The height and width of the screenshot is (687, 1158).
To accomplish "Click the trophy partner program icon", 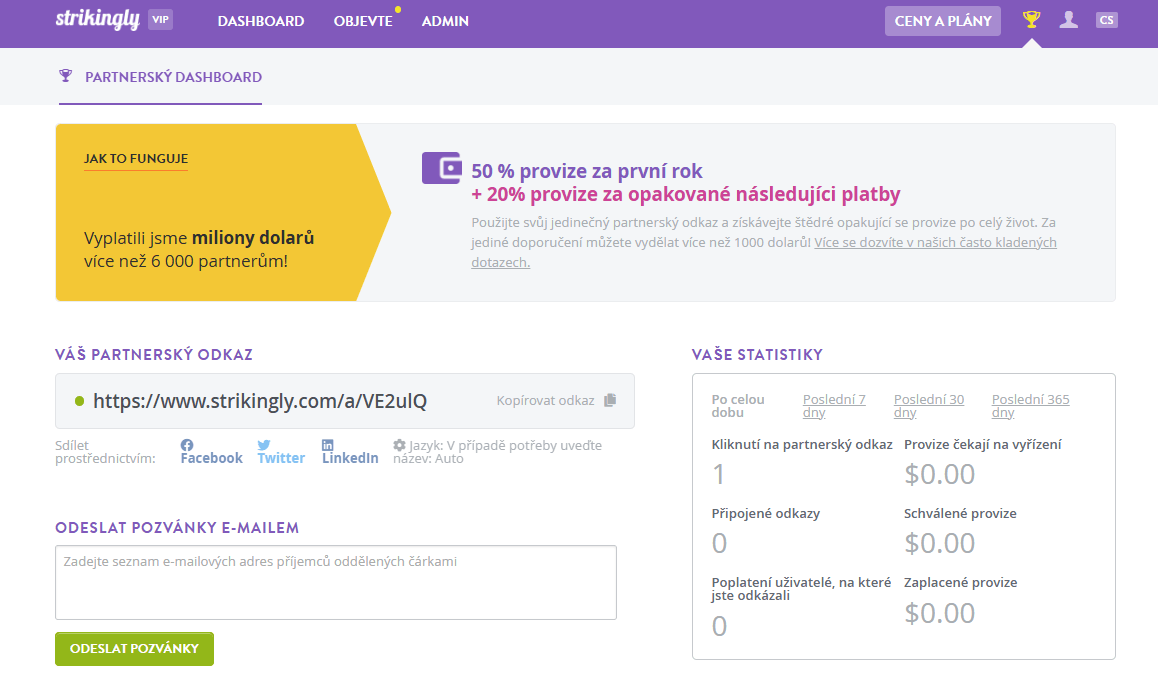I will pos(1032,20).
